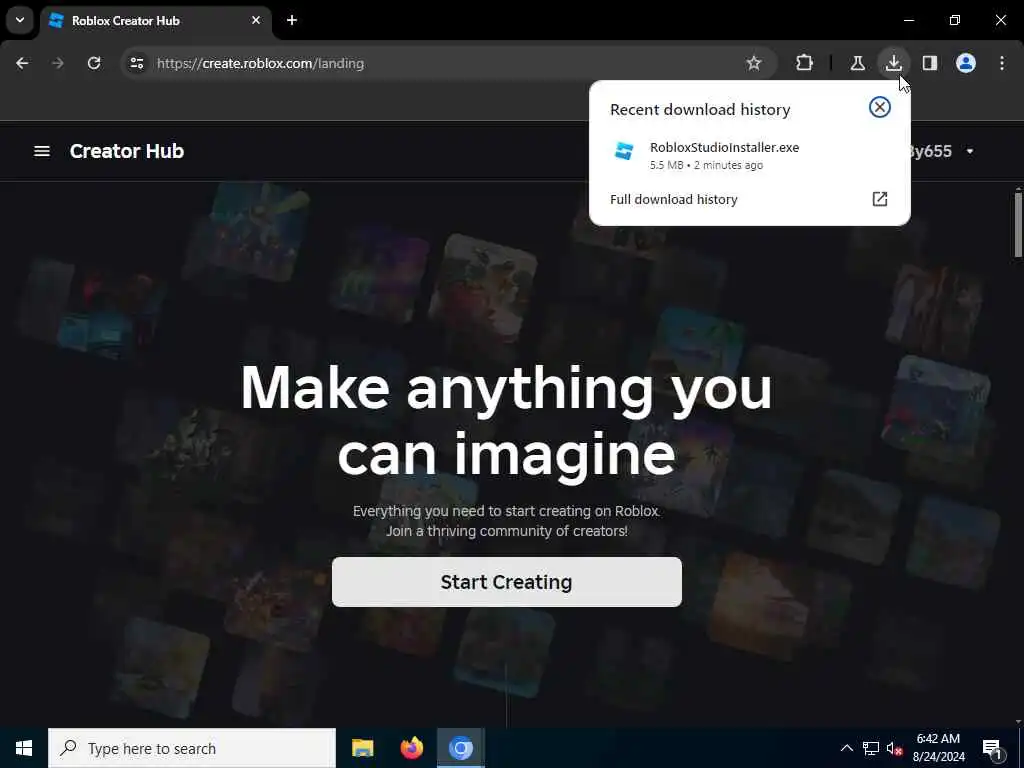This screenshot has height=768, width=1024.
Task: Click the Creator Hub title
Action: (x=127, y=151)
